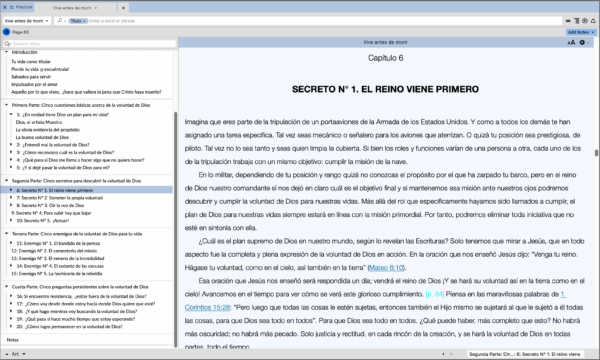This screenshot has width=600, height=360.
Task: Collapse the Cuarta Parte section
Action: pos(7,287)
